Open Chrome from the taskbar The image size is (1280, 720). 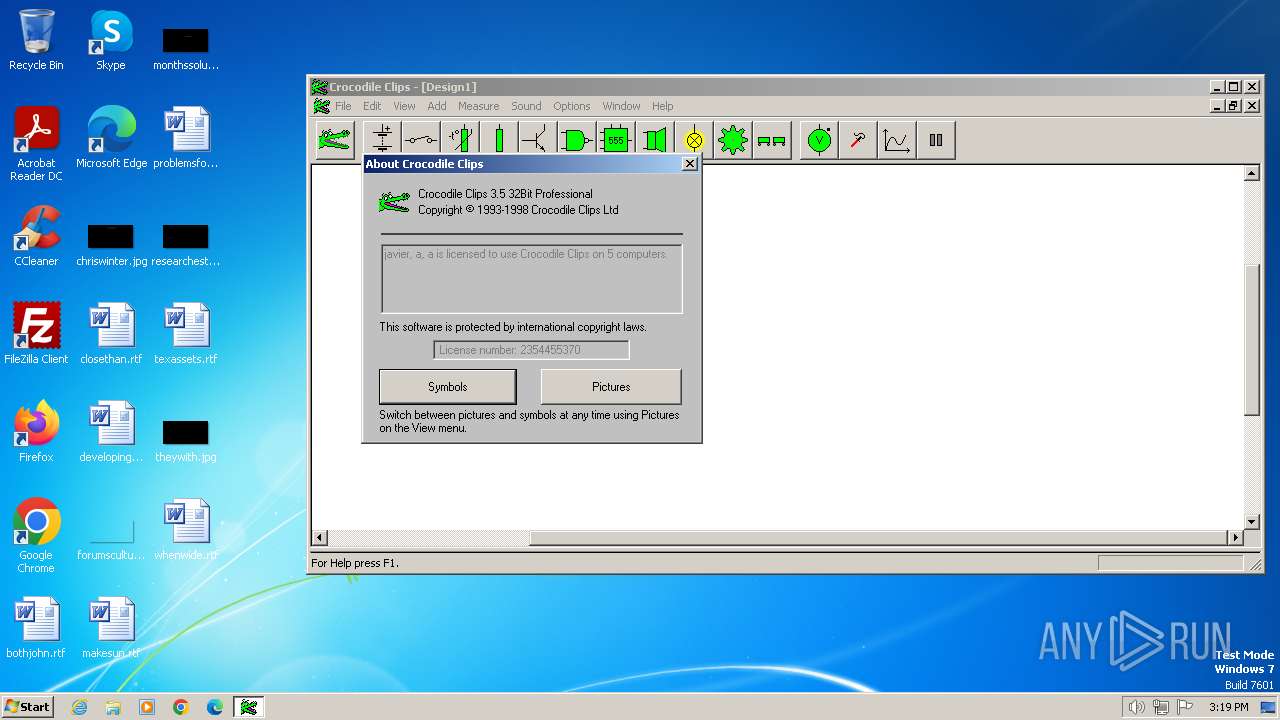tap(181, 707)
